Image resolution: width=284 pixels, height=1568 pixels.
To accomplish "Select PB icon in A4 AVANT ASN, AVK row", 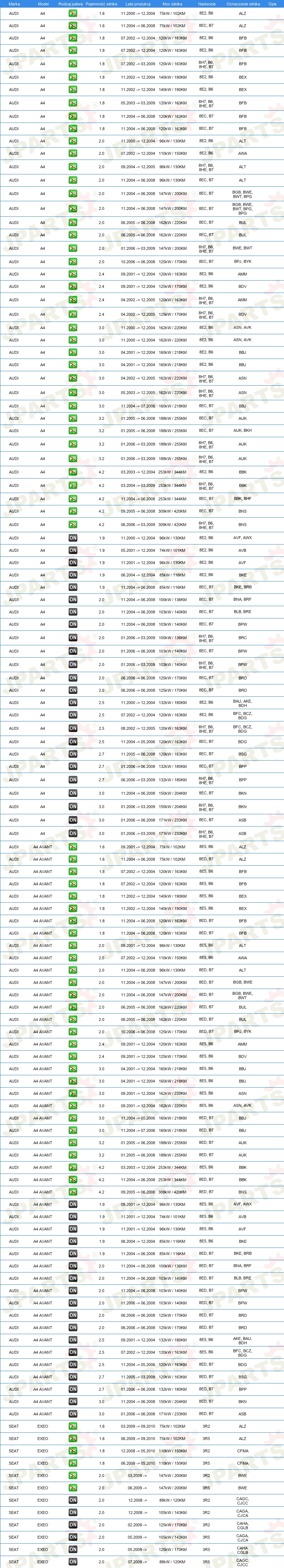I will (x=73, y=1105).
